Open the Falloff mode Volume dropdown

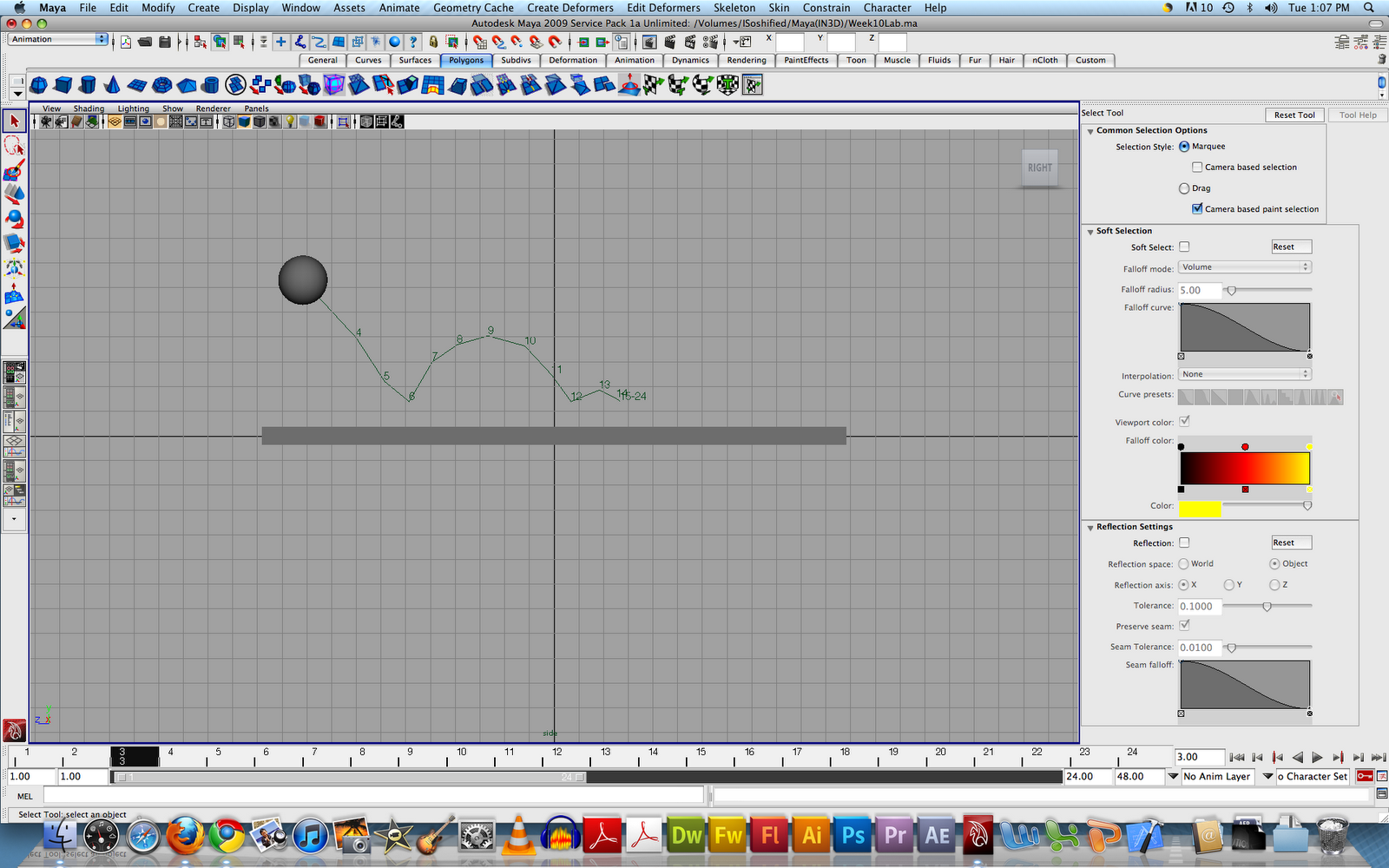point(1244,266)
